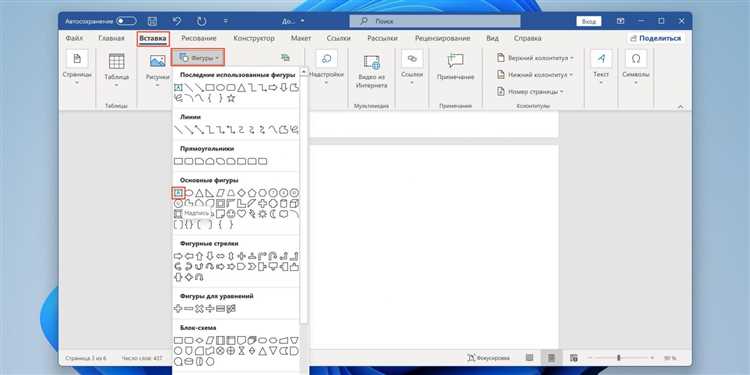Screen dimensions: 750x375
Task: Switch to the Главная tab
Action: point(111,38)
